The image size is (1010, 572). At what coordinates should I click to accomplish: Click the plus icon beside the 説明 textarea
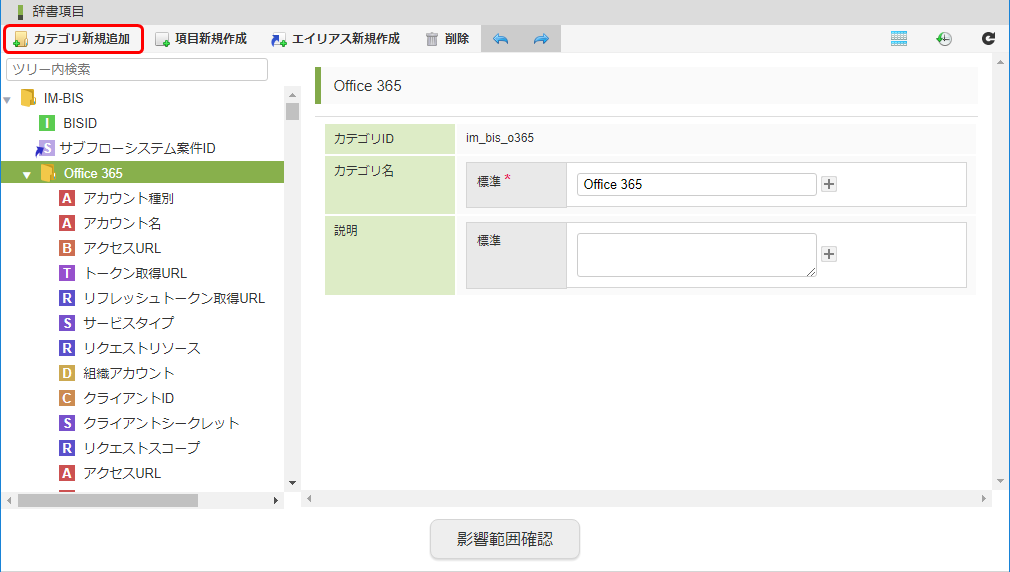click(829, 254)
